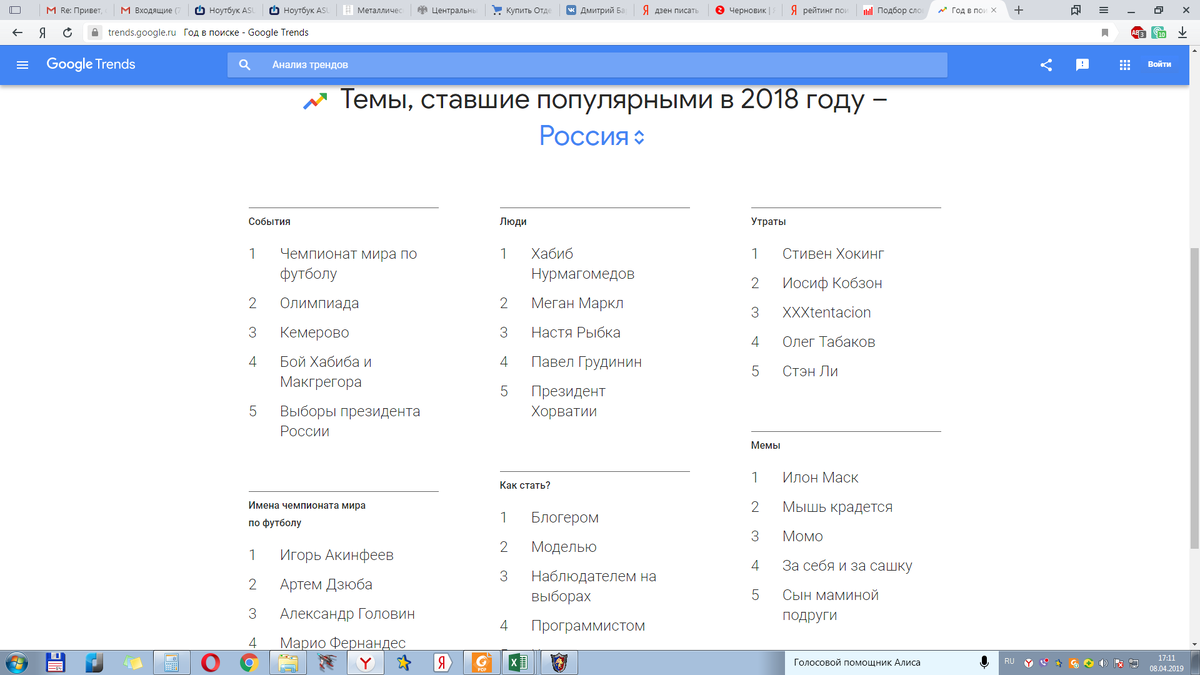
Task: Launch Opera from the taskbar
Action: click(x=210, y=662)
